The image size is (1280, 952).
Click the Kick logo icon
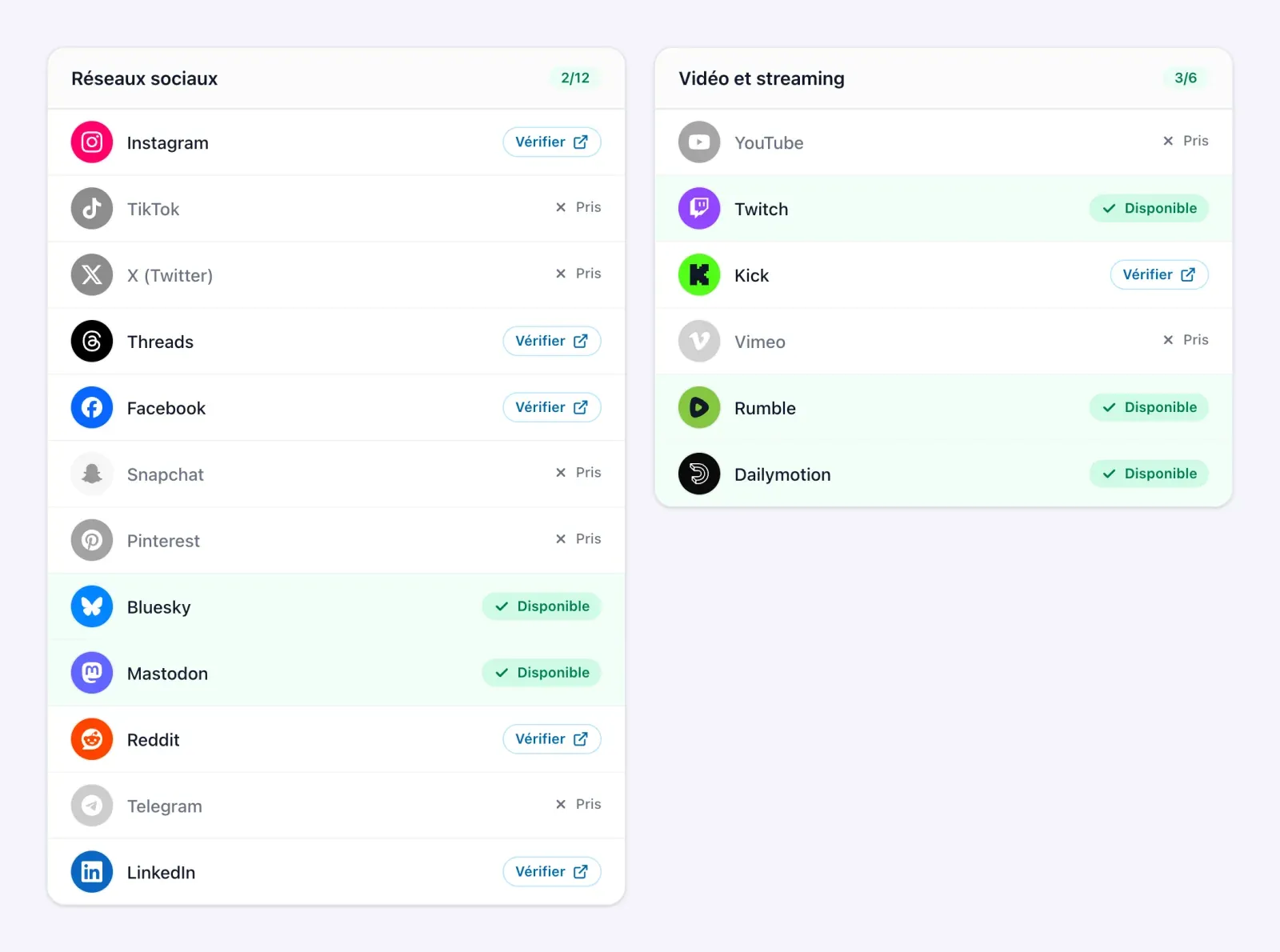click(x=699, y=275)
